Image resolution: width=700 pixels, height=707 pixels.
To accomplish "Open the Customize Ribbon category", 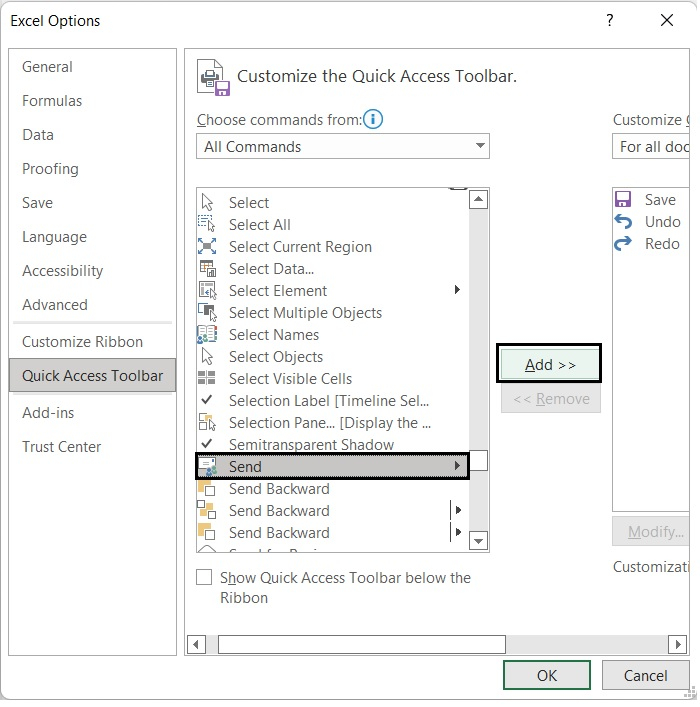I will [x=82, y=342].
